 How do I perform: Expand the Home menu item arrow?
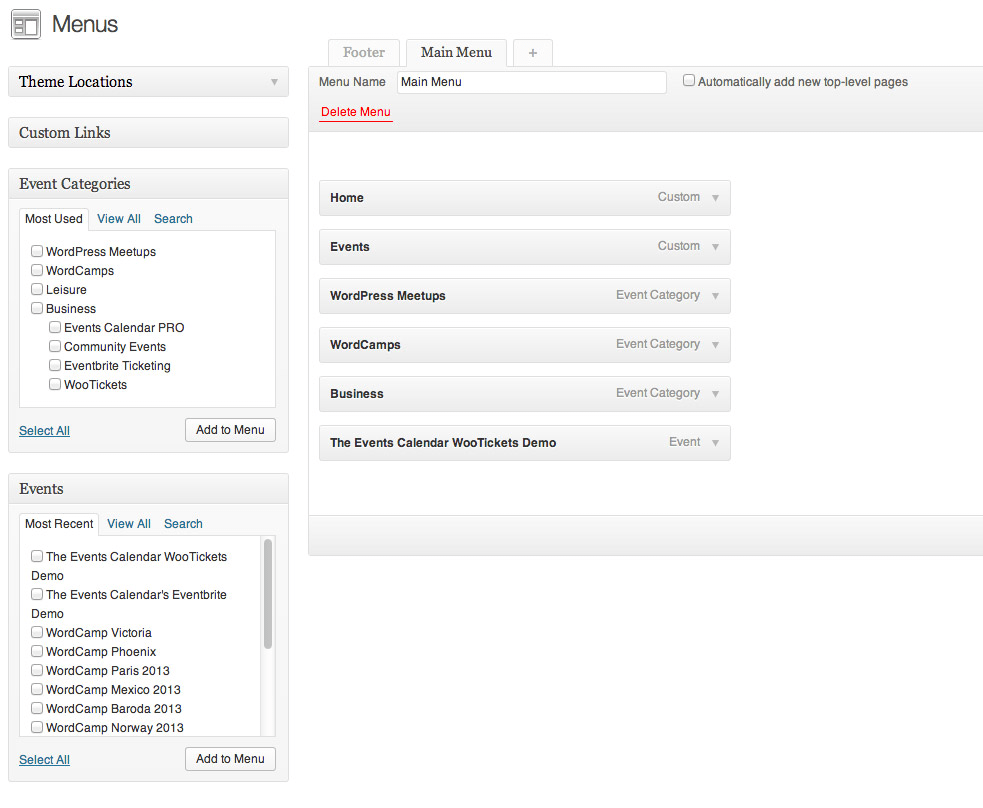point(715,198)
